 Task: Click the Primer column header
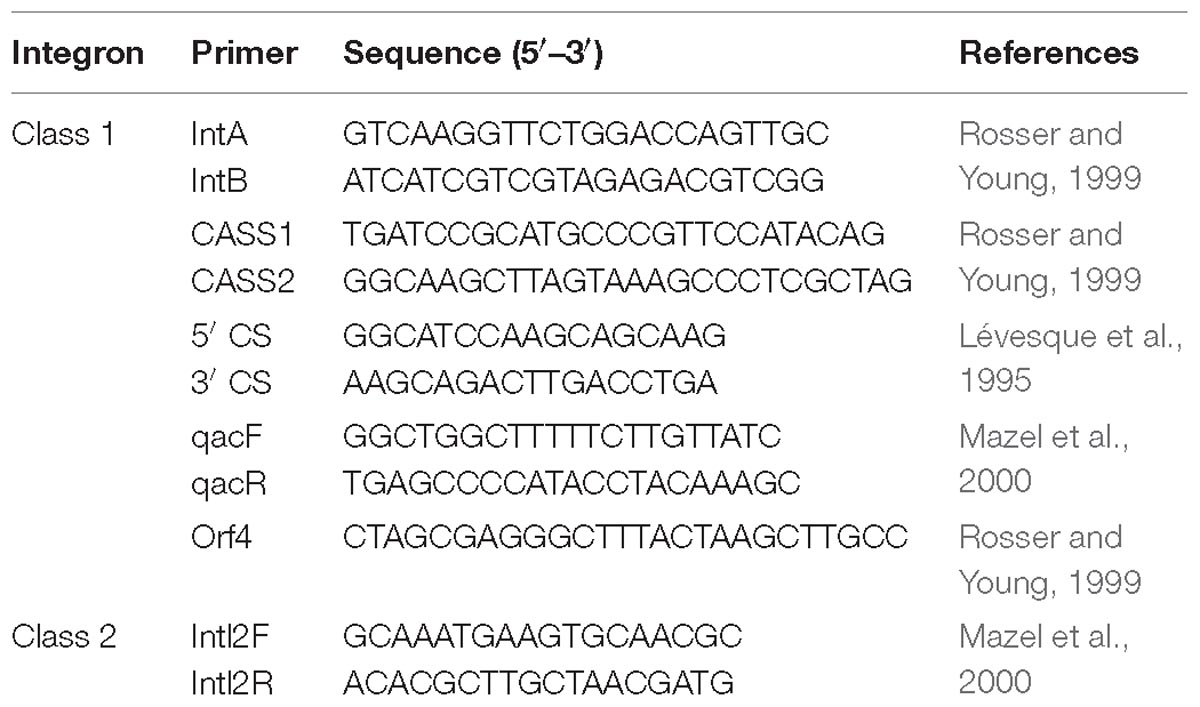pyautogui.click(x=244, y=52)
